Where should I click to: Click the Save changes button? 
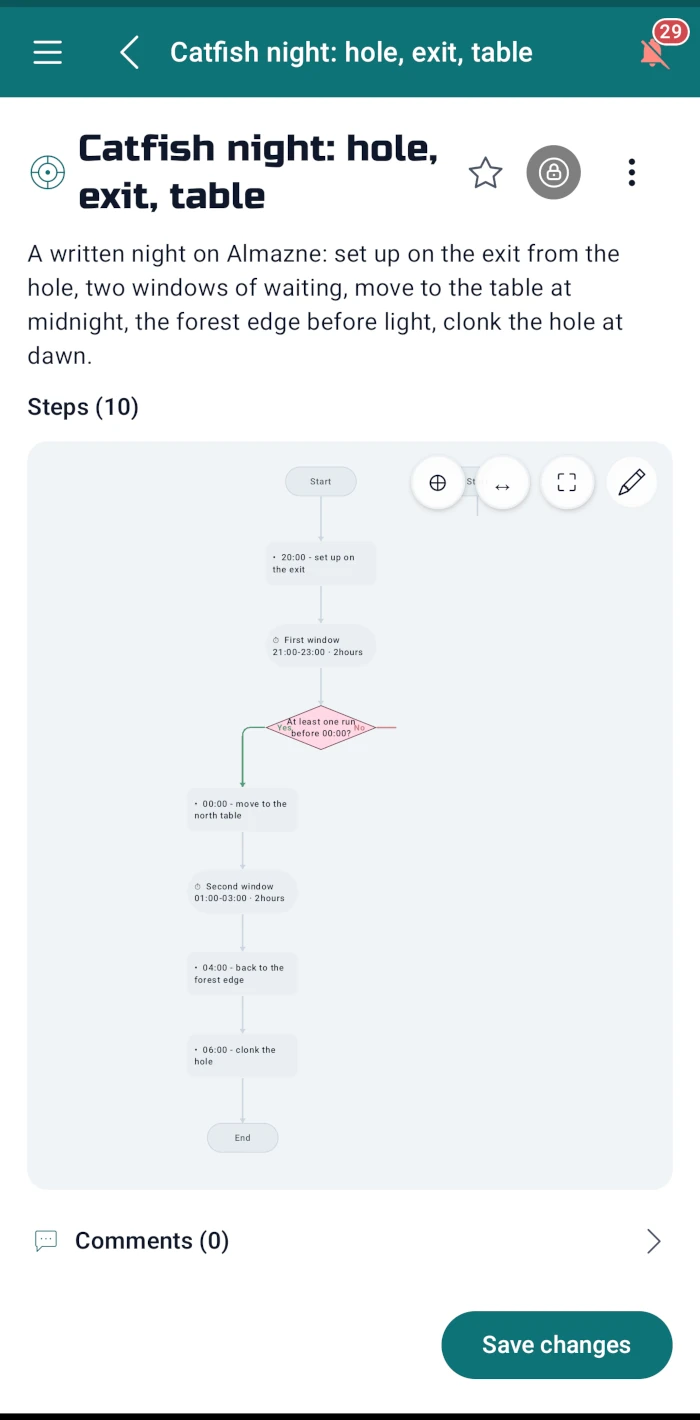click(557, 1345)
